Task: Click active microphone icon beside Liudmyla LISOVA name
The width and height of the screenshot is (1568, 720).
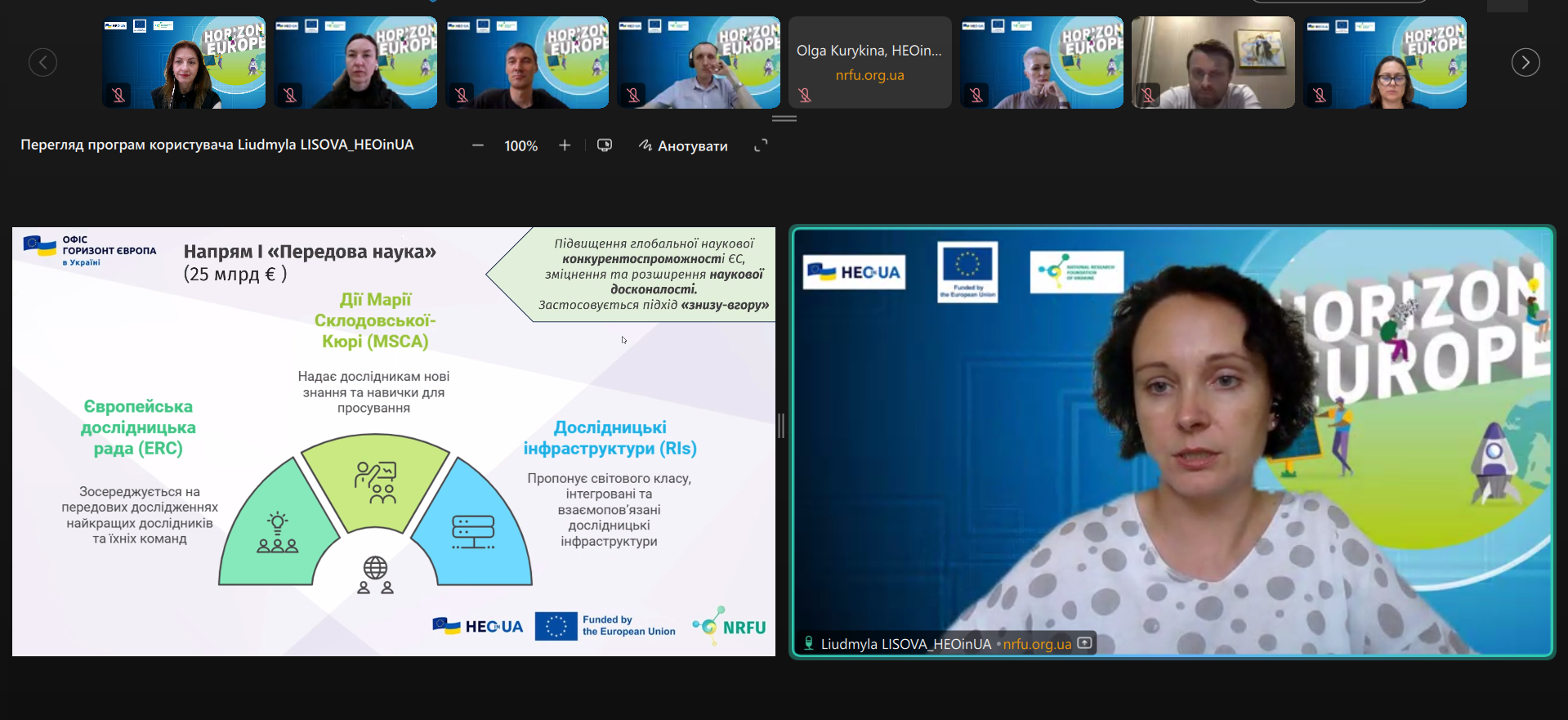Action: [809, 643]
